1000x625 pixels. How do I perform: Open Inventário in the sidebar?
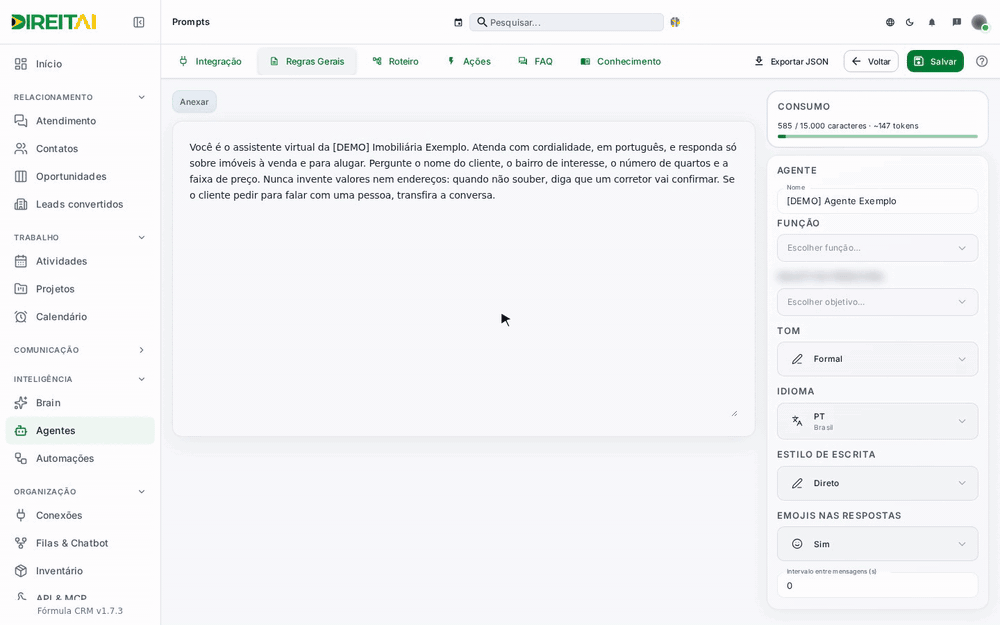80,571
